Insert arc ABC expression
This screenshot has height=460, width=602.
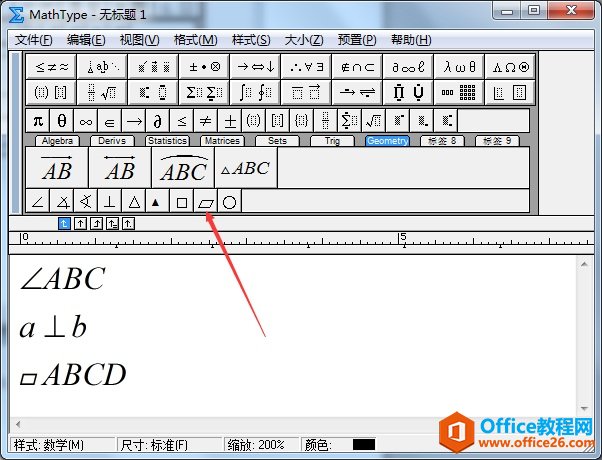coord(183,168)
